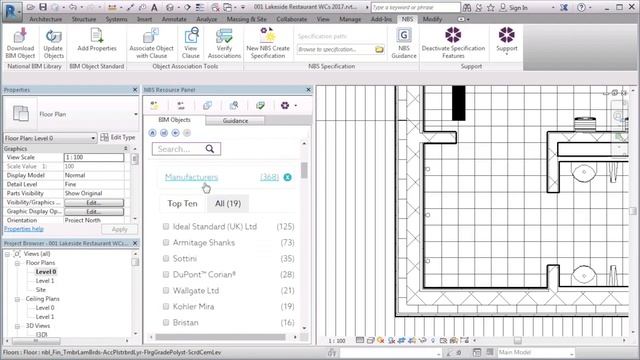Click the verify checkmark icon in NBS panel toolbar
Viewport: 640px width, 360px height.
pos(260,106)
